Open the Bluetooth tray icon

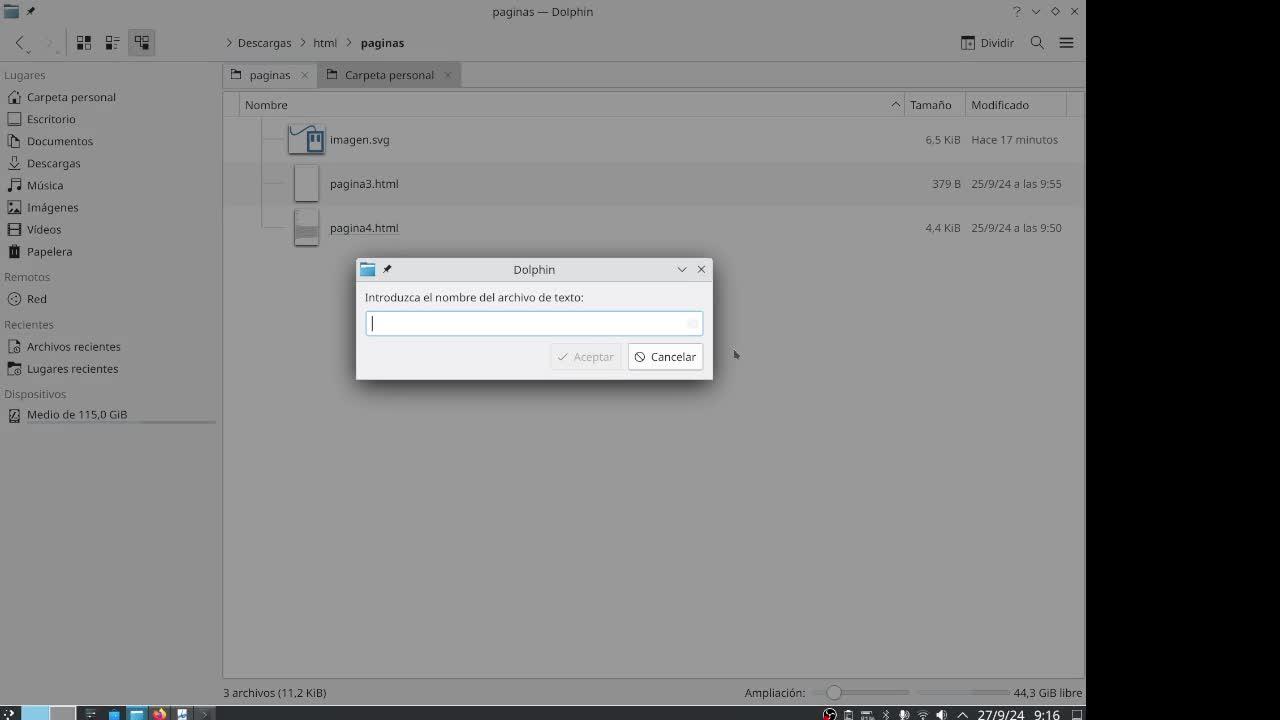click(x=885, y=714)
